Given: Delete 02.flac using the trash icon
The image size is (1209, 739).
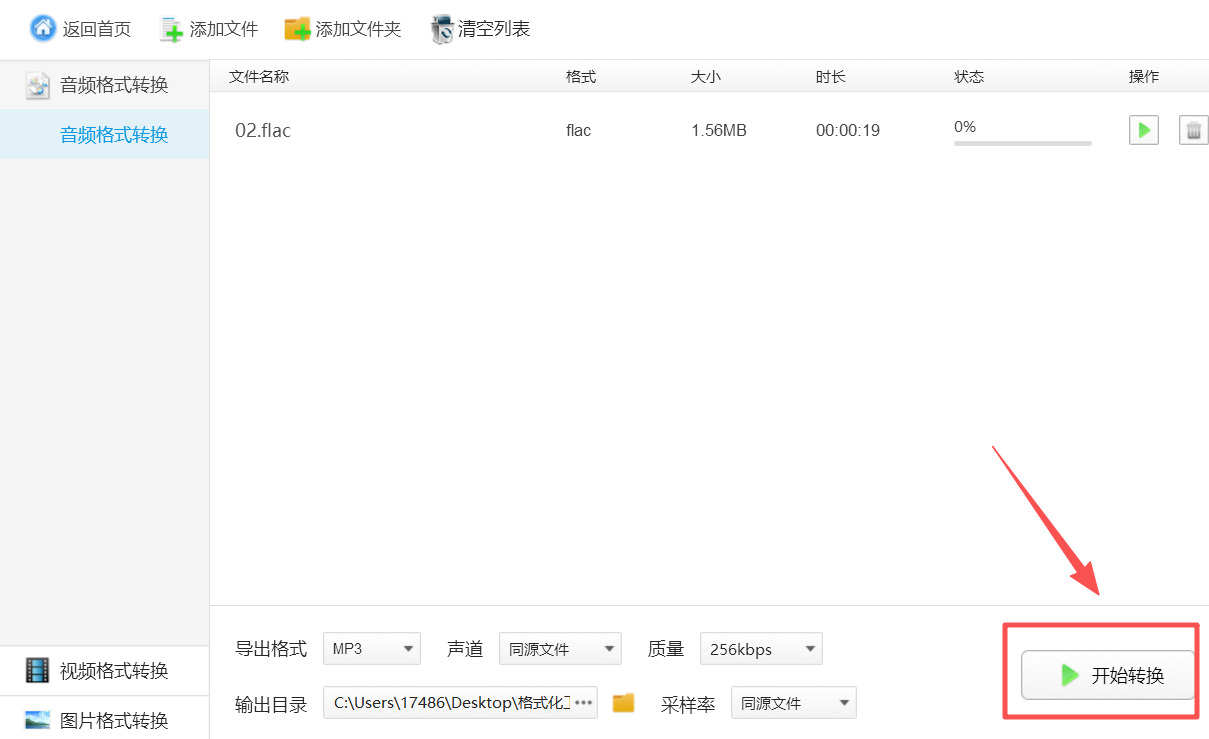Looking at the screenshot, I should [1195, 130].
